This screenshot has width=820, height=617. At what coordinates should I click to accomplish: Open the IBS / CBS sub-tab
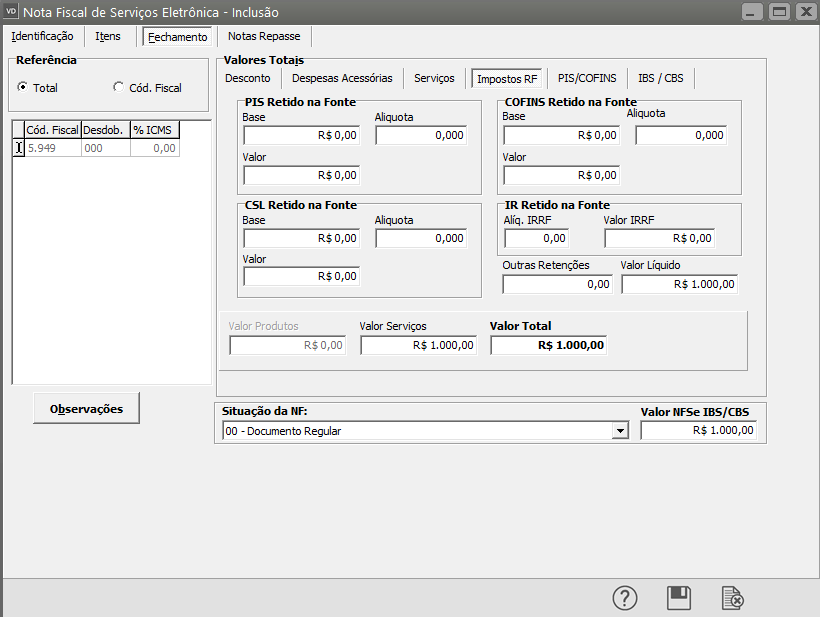coord(661,78)
